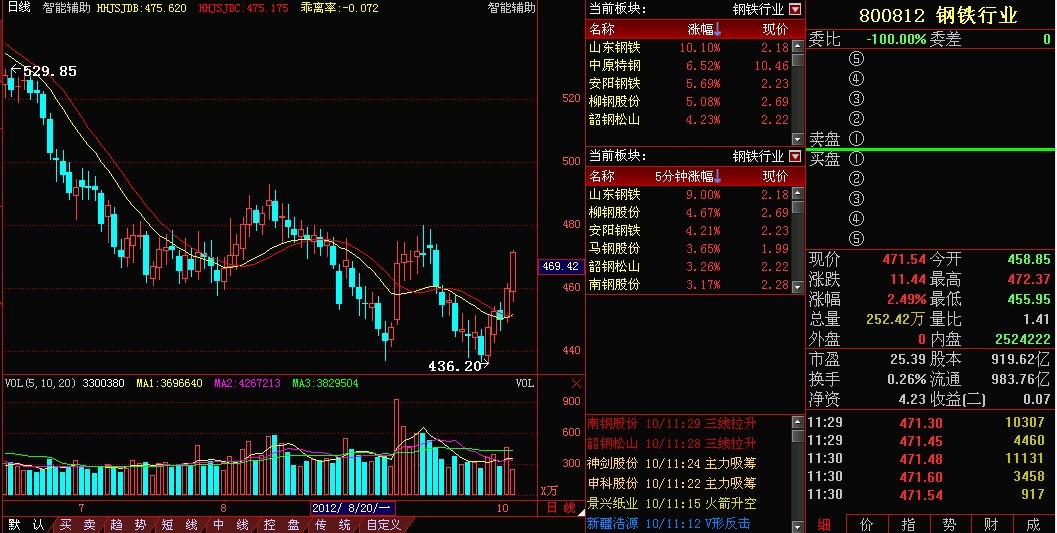Click the 436.20 low price label
This screenshot has height=533, width=1057.
(454, 366)
